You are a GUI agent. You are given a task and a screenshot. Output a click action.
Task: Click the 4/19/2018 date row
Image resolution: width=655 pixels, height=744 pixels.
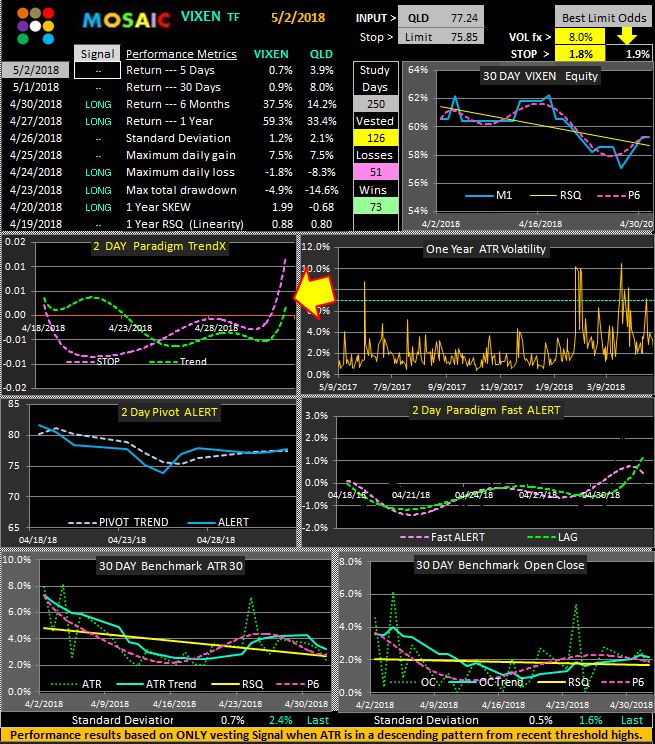point(36,223)
